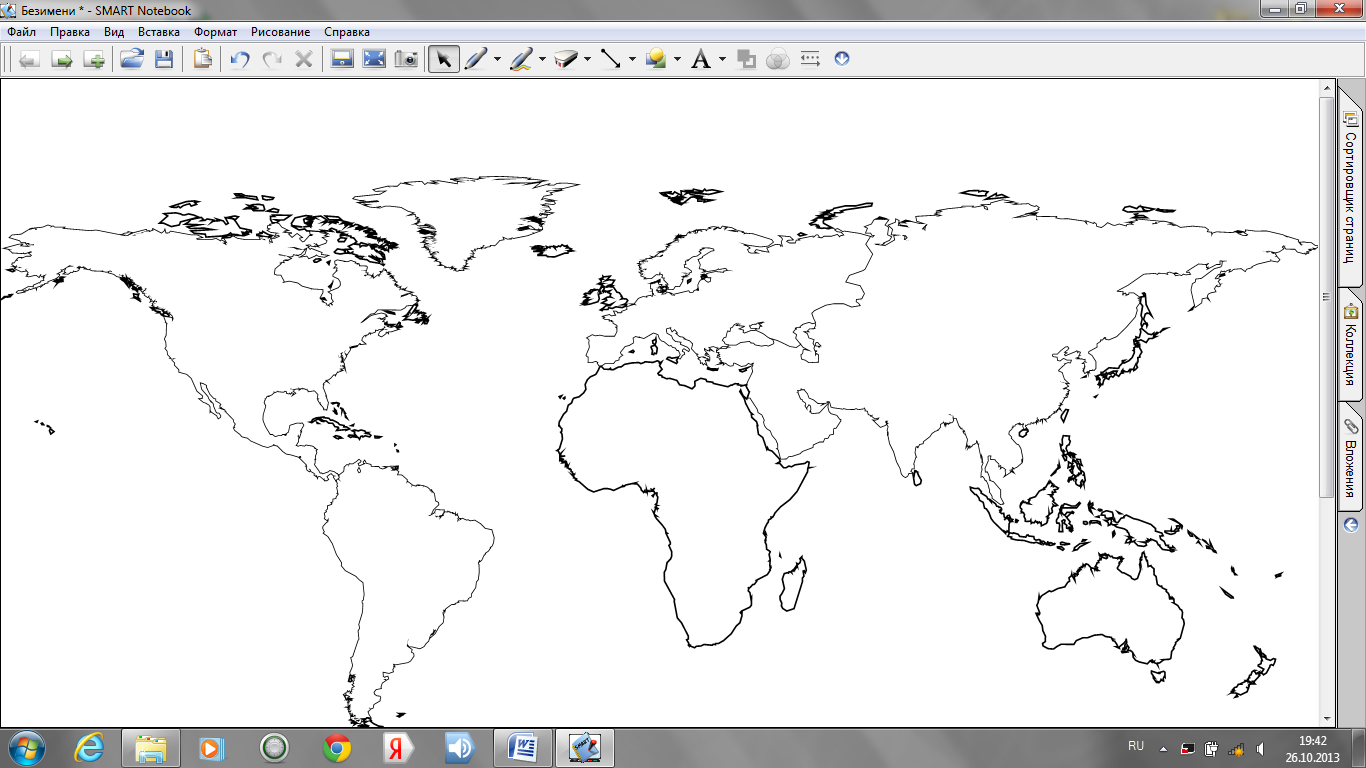Screen dimensions: 1366x768
Task: Open the Вставка menu
Action: click(x=159, y=32)
